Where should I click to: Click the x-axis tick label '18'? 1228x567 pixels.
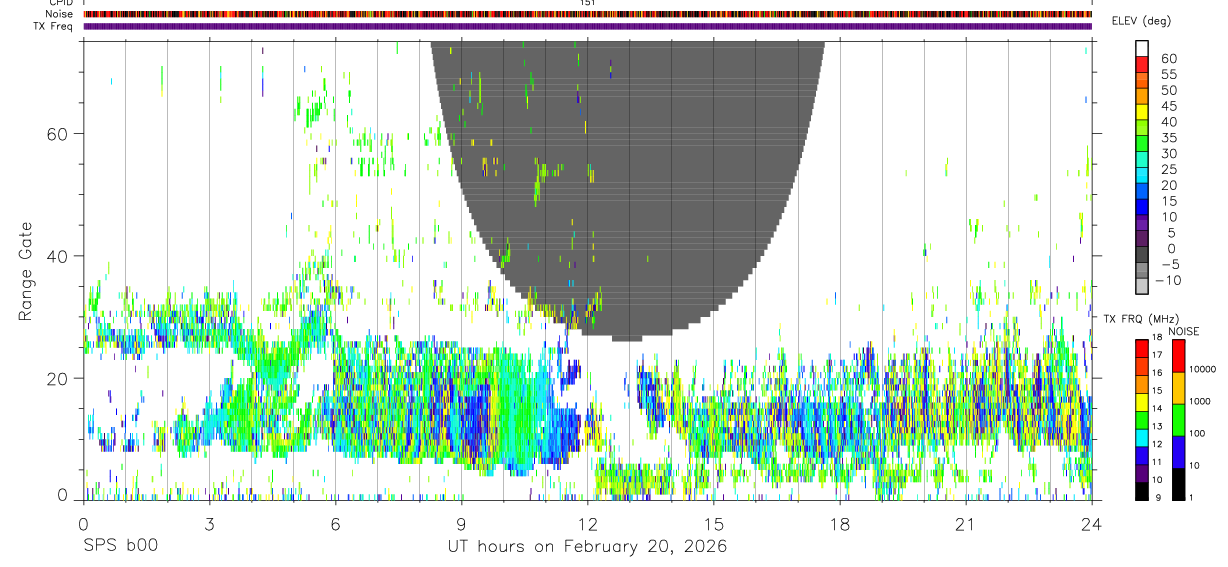point(839,523)
